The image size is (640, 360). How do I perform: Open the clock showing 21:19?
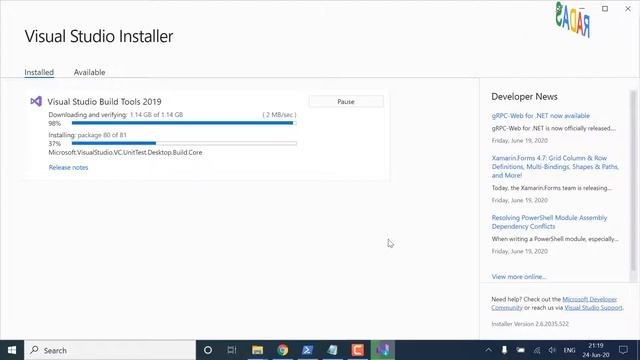596,350
